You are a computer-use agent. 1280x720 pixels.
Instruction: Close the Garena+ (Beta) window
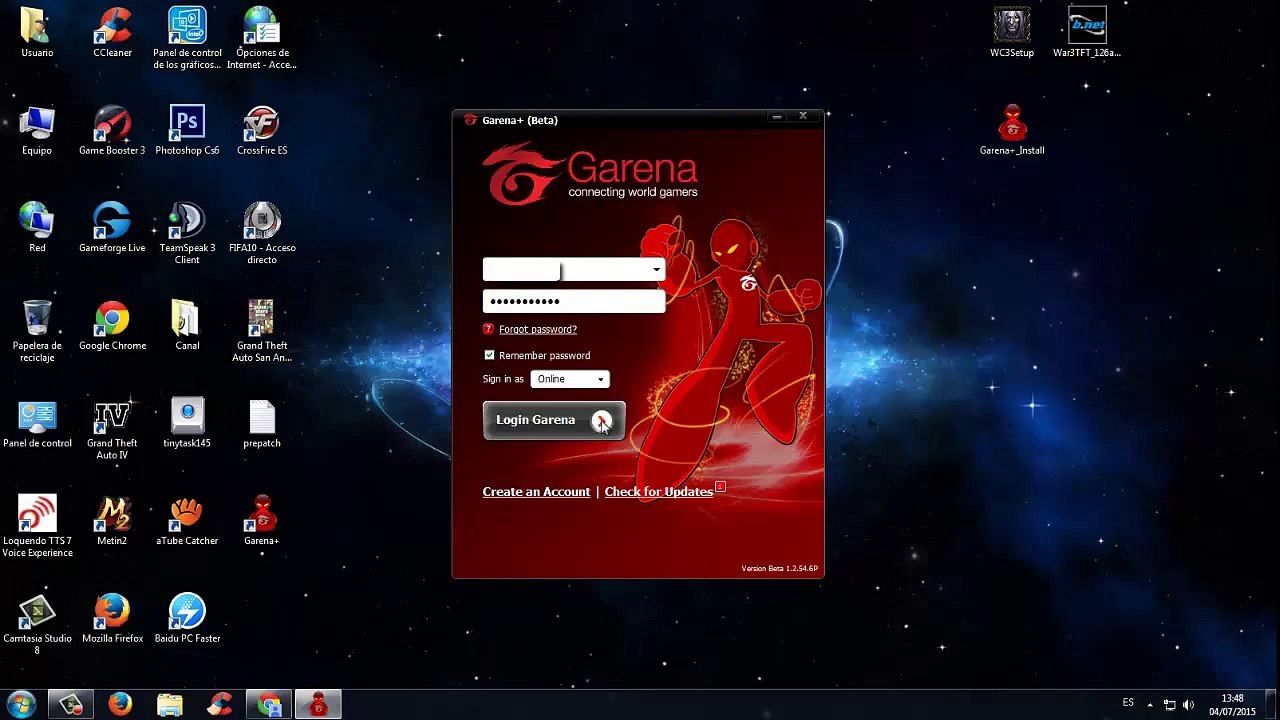(x=802, y=117)
